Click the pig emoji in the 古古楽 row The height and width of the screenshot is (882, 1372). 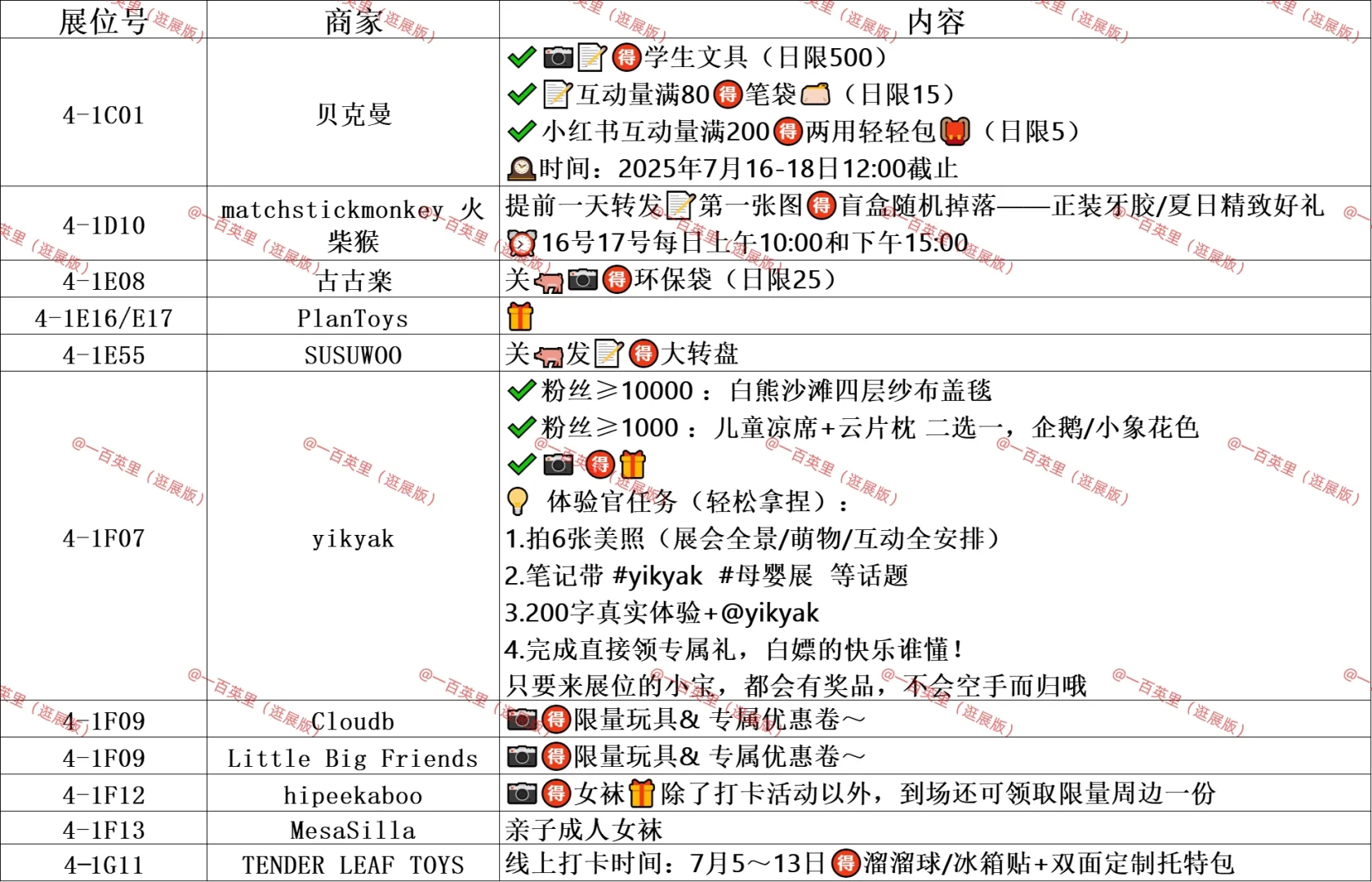(x=549, y=282)
